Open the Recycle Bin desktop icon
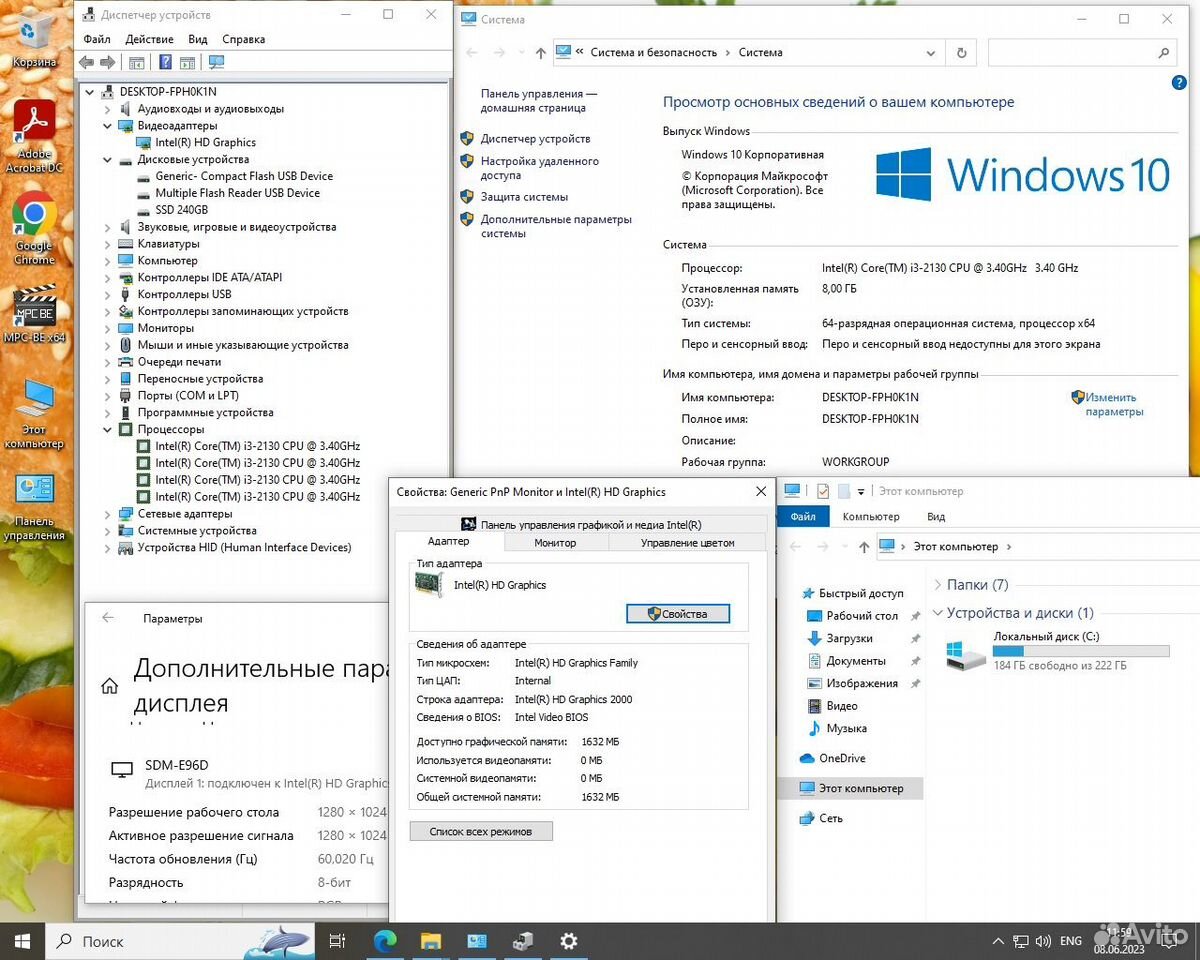Image resolution: width=1200 pixels, height=960 pixels. pyautogui.click(x=34, y=38)
